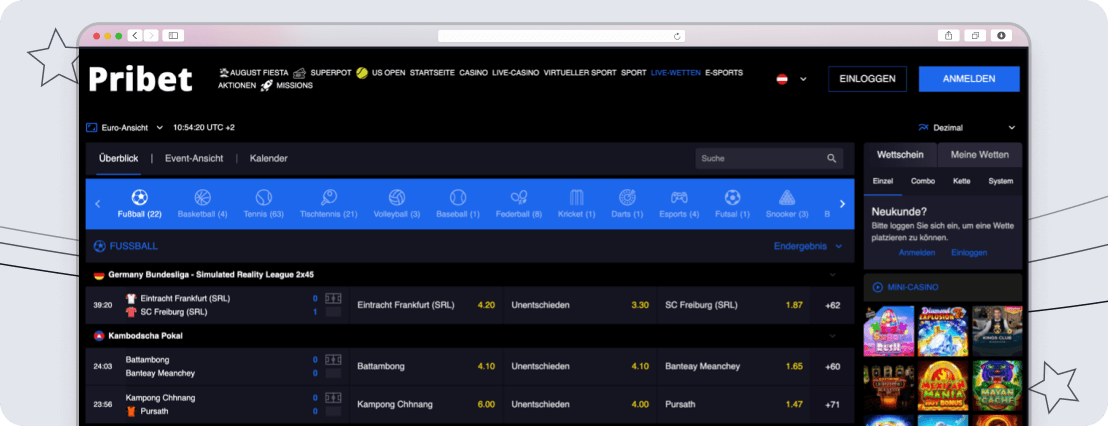The width and height of the screenshot is (1108, 426).
Task: Open pitch view for Battambong match
Action: 333,360
